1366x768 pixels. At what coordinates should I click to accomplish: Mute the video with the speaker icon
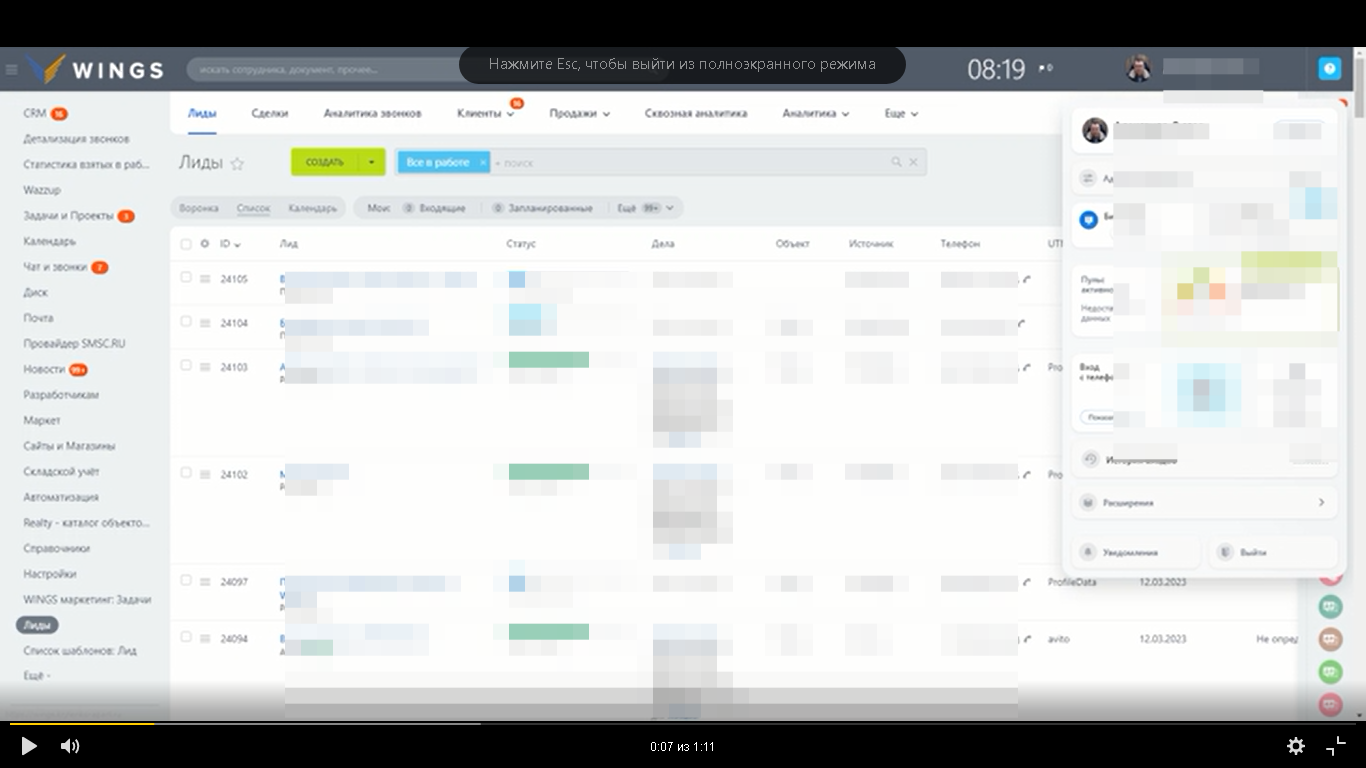[70, 746]
